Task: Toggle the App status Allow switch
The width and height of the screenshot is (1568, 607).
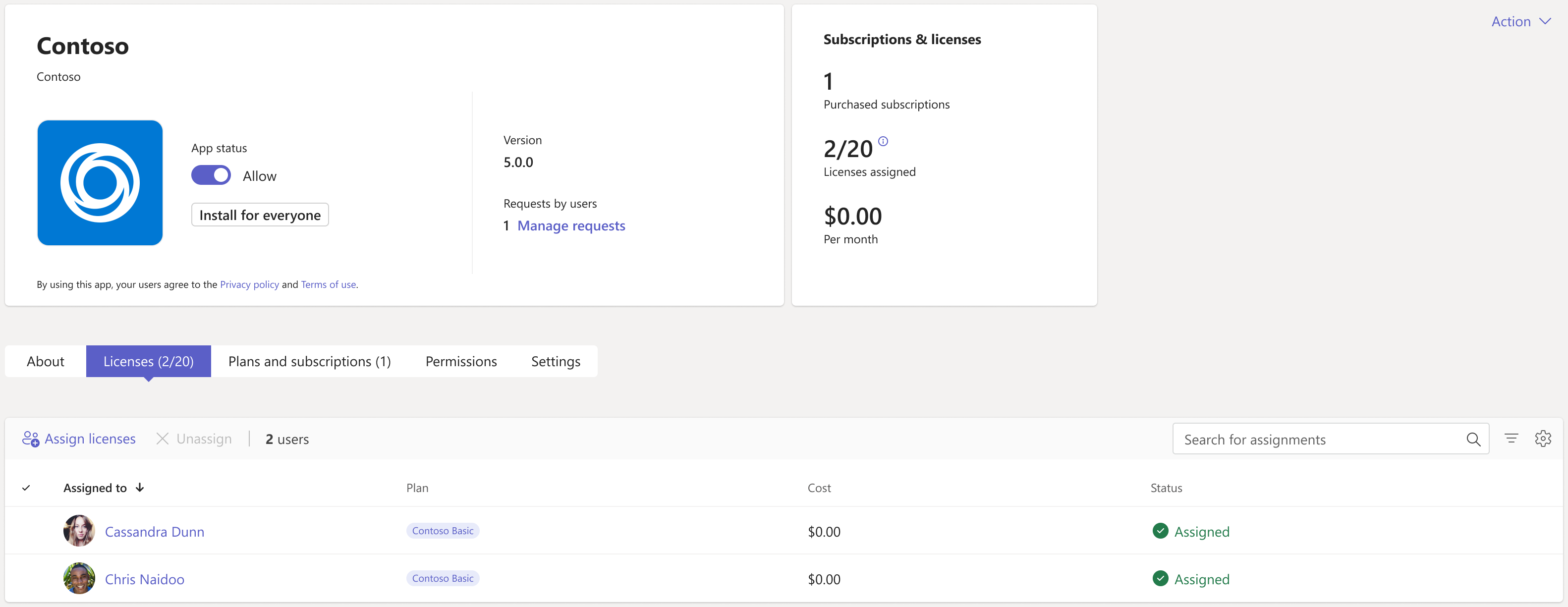Action: pos(210,175)
